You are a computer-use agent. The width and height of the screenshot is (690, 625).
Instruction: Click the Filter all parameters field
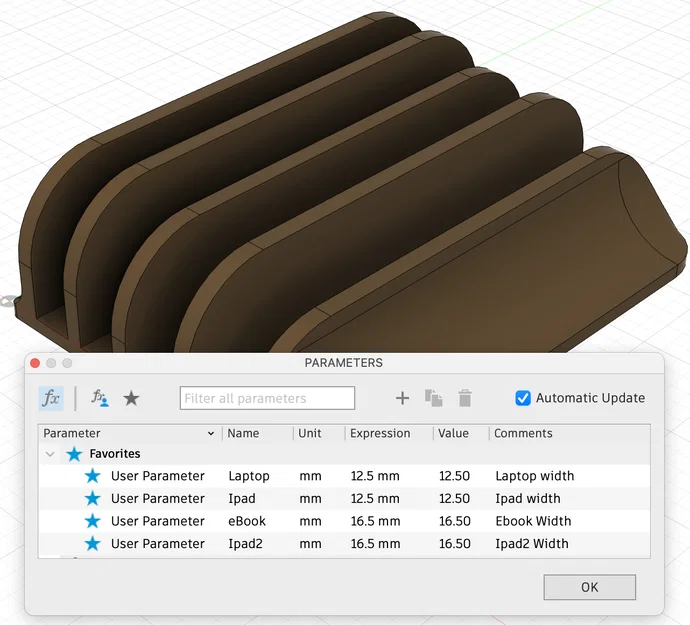pyautogui.click(x=267, y=398)
